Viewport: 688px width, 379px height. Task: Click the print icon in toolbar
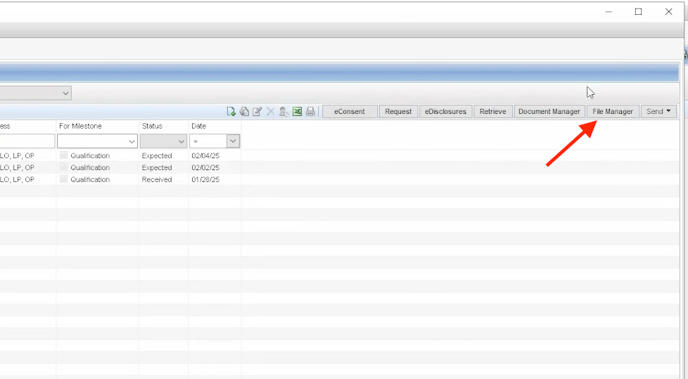coord(310,111)
